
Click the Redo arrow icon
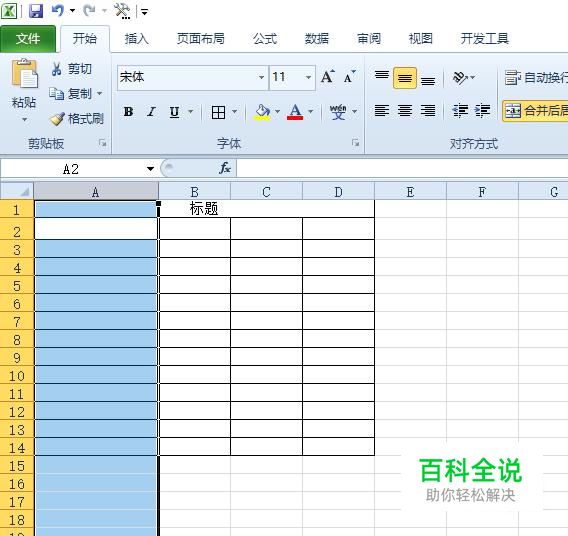(x=89, y=11)
